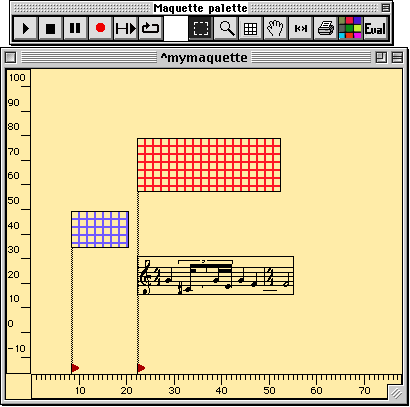
Task: Click the Play button in Maquette palette
Action: pos(26,29)
